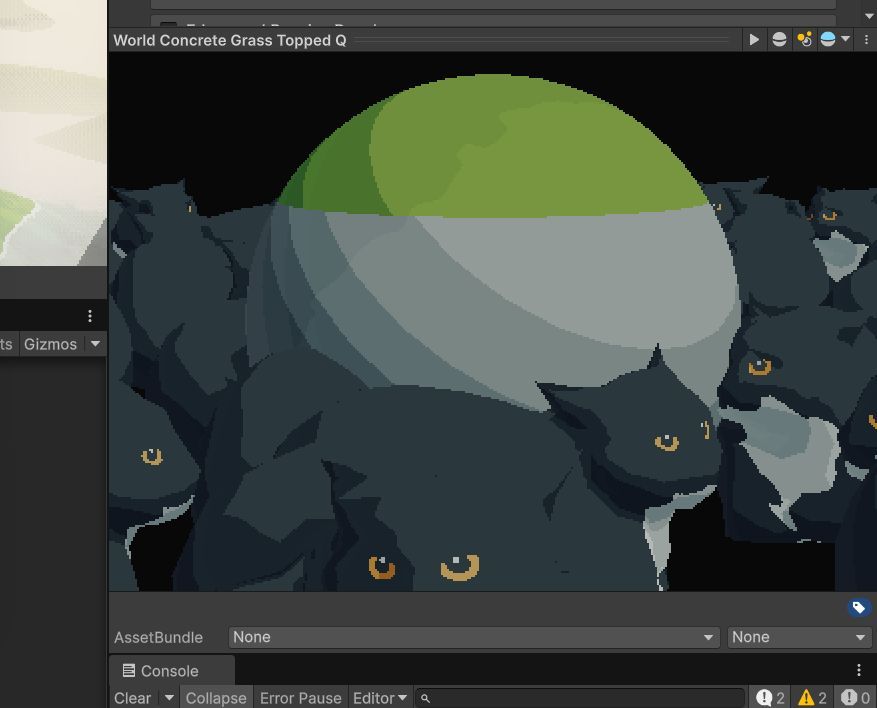The width and height of the screenshot is (877, 708).
Task: Change preview mesh shape icon
Action: (779, 40)
